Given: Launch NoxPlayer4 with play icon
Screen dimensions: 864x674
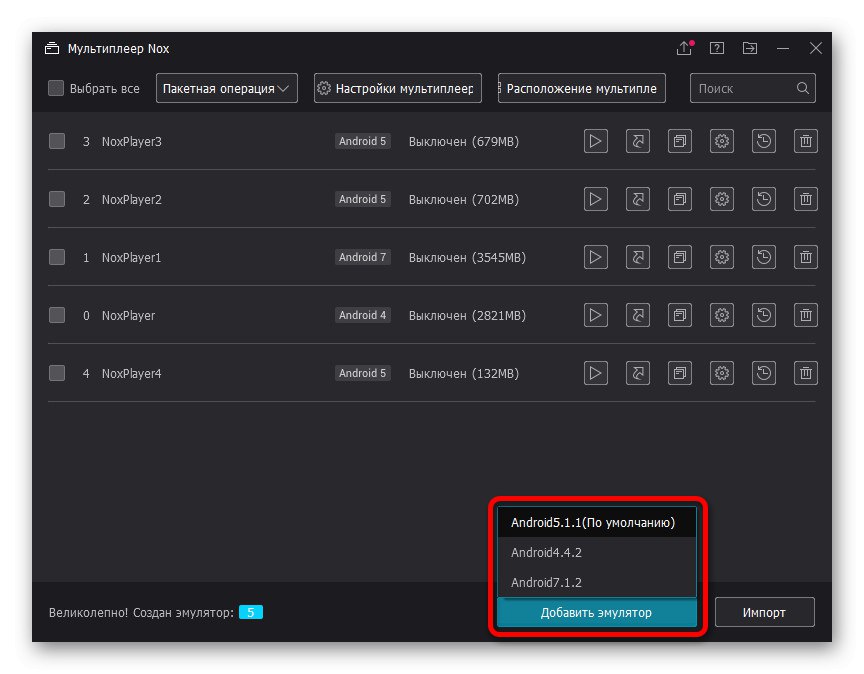Looking at the screenshot, I should click(x=596, y=373).
